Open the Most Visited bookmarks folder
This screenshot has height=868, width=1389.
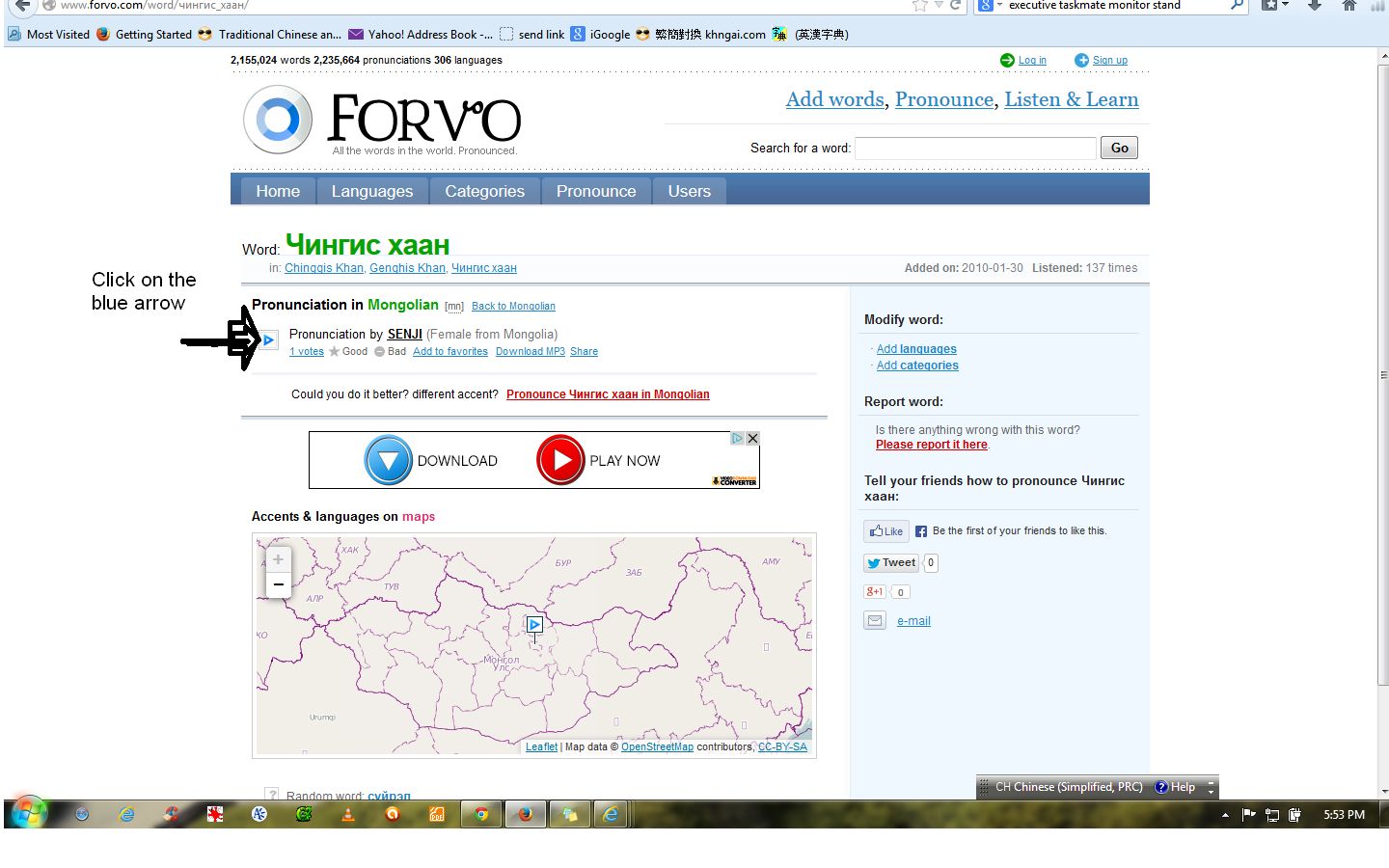pos(49,34)
